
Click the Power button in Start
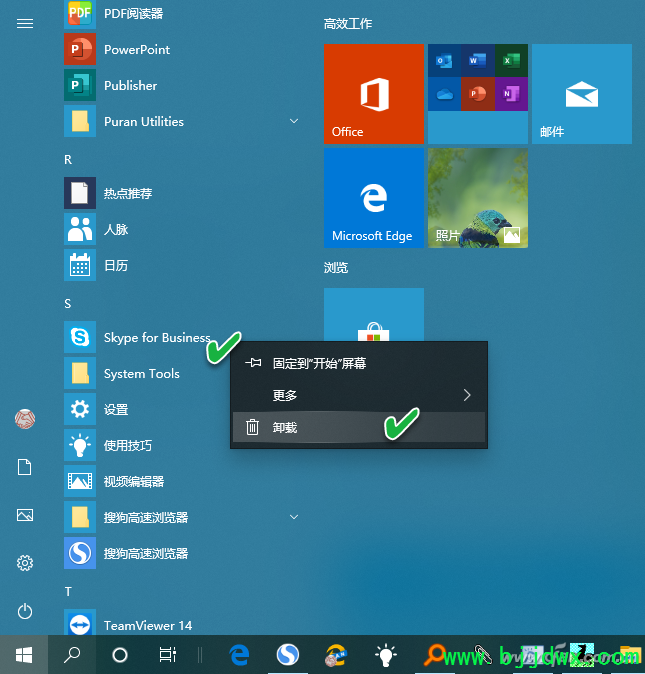(x=24, y=611)
